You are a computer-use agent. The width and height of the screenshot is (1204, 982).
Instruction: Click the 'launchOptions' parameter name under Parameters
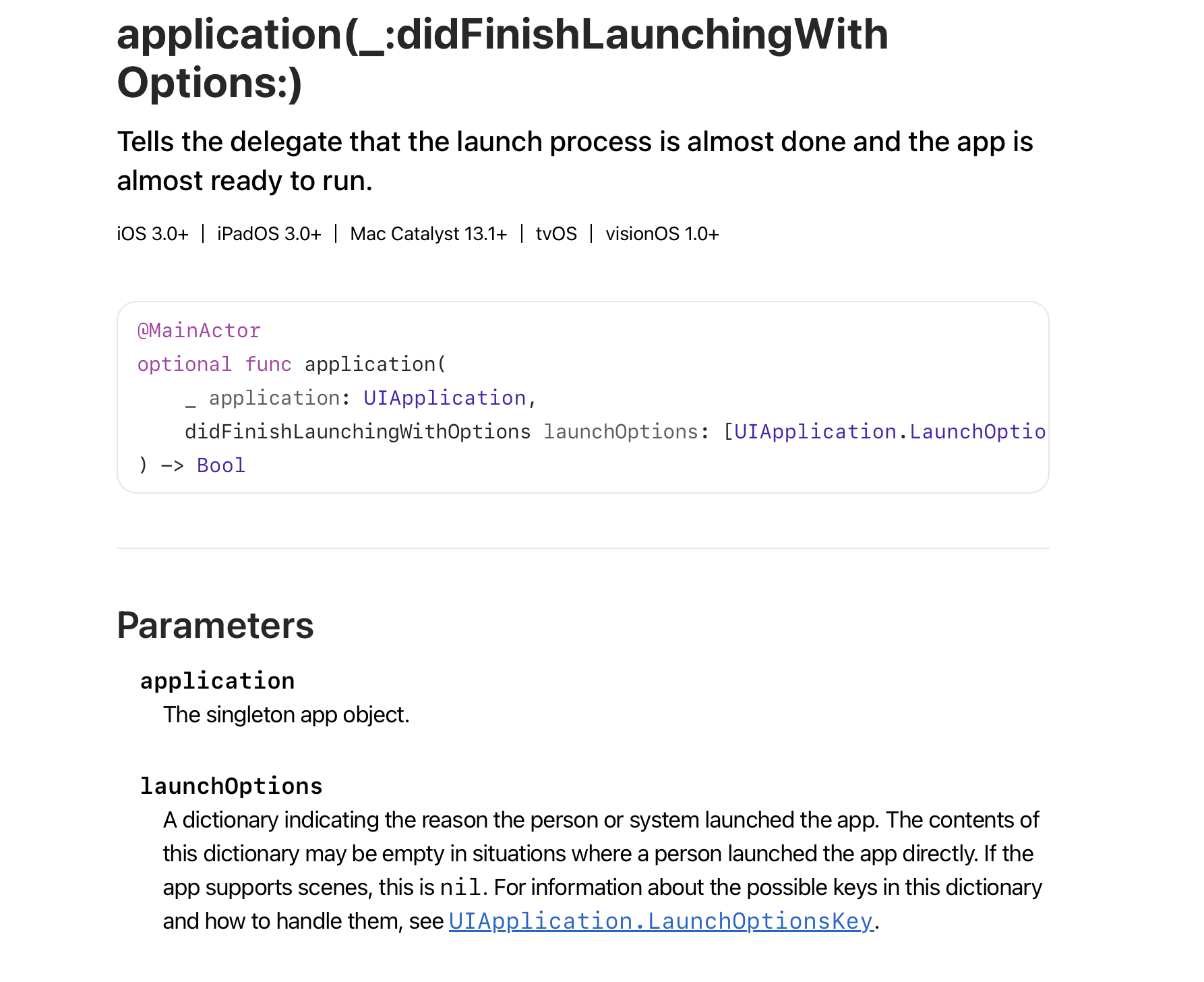(x=231, y=786)
